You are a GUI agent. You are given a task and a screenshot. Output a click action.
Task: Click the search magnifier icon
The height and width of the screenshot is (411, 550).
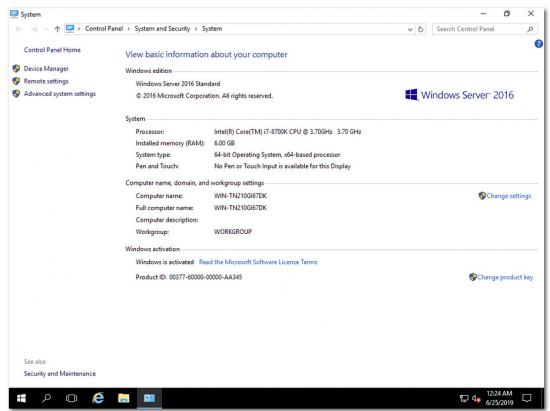click(x=530, y=29)
